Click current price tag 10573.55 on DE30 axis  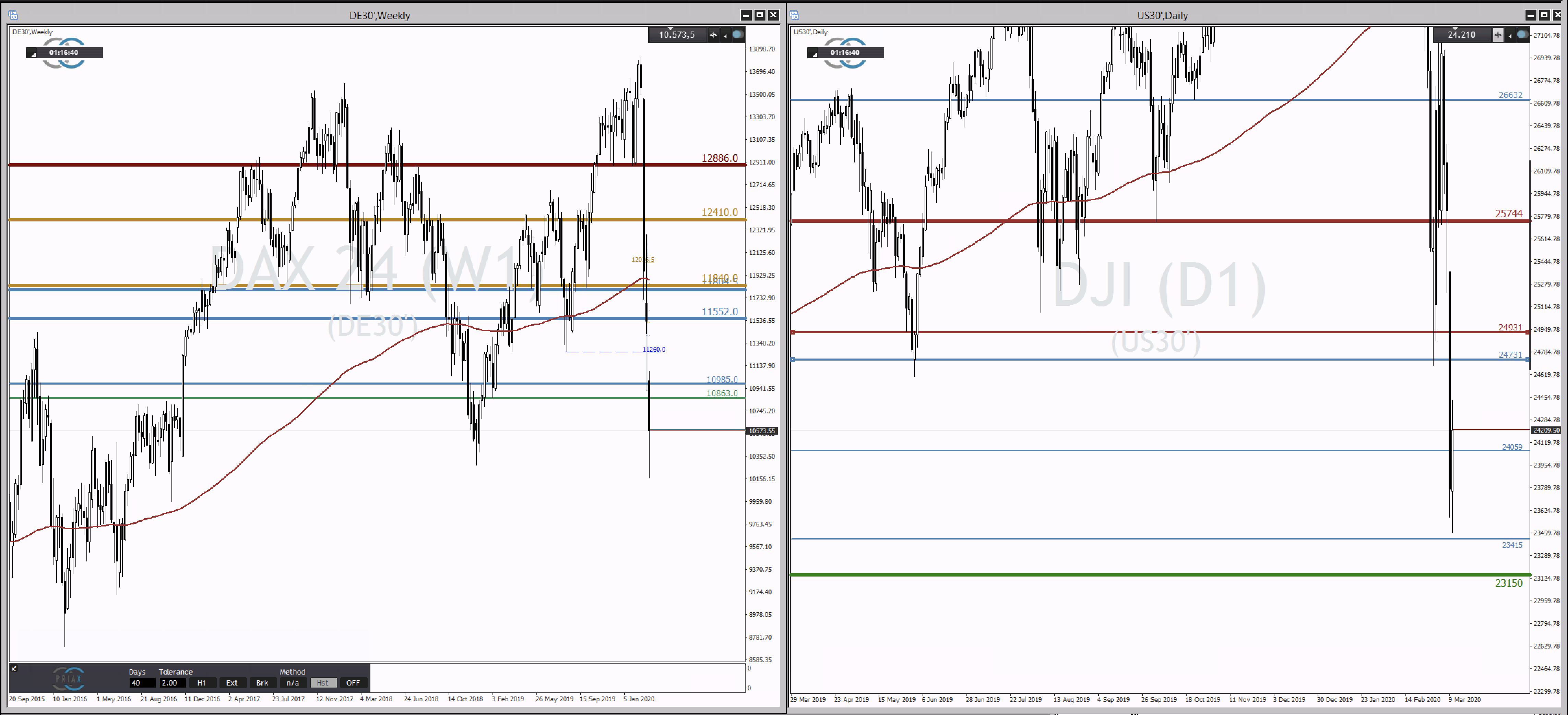[762, 431]
